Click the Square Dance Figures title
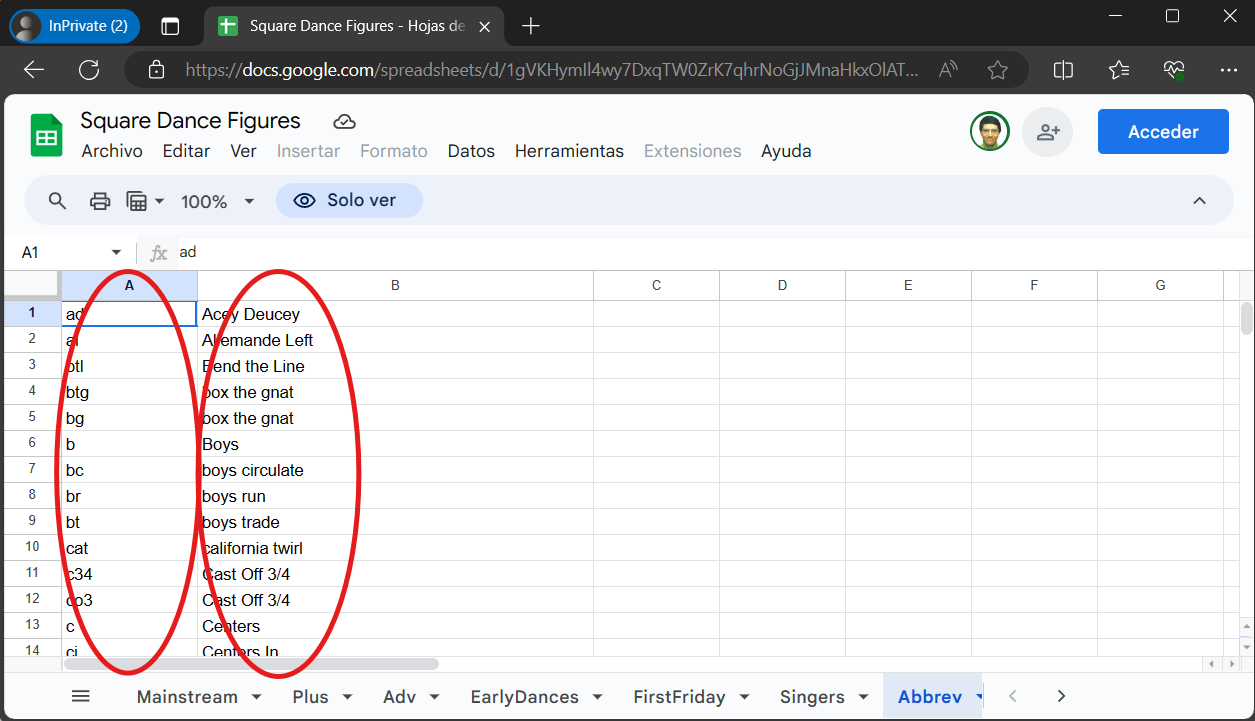 pyautogui.click(x=190, y=121)
